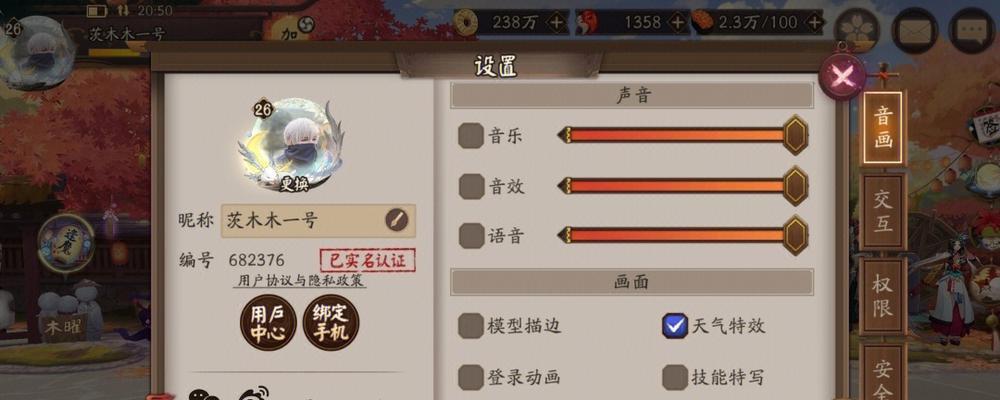
Task: Enable the 模型描边 model outline checkbox
Action: (x=471, y=326)
